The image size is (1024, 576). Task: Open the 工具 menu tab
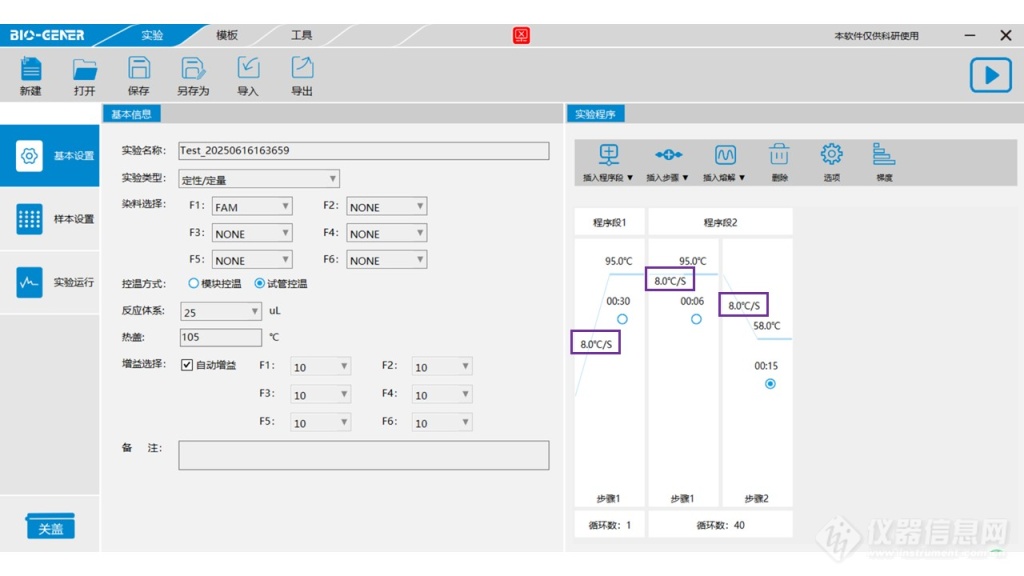pos(301,35)
